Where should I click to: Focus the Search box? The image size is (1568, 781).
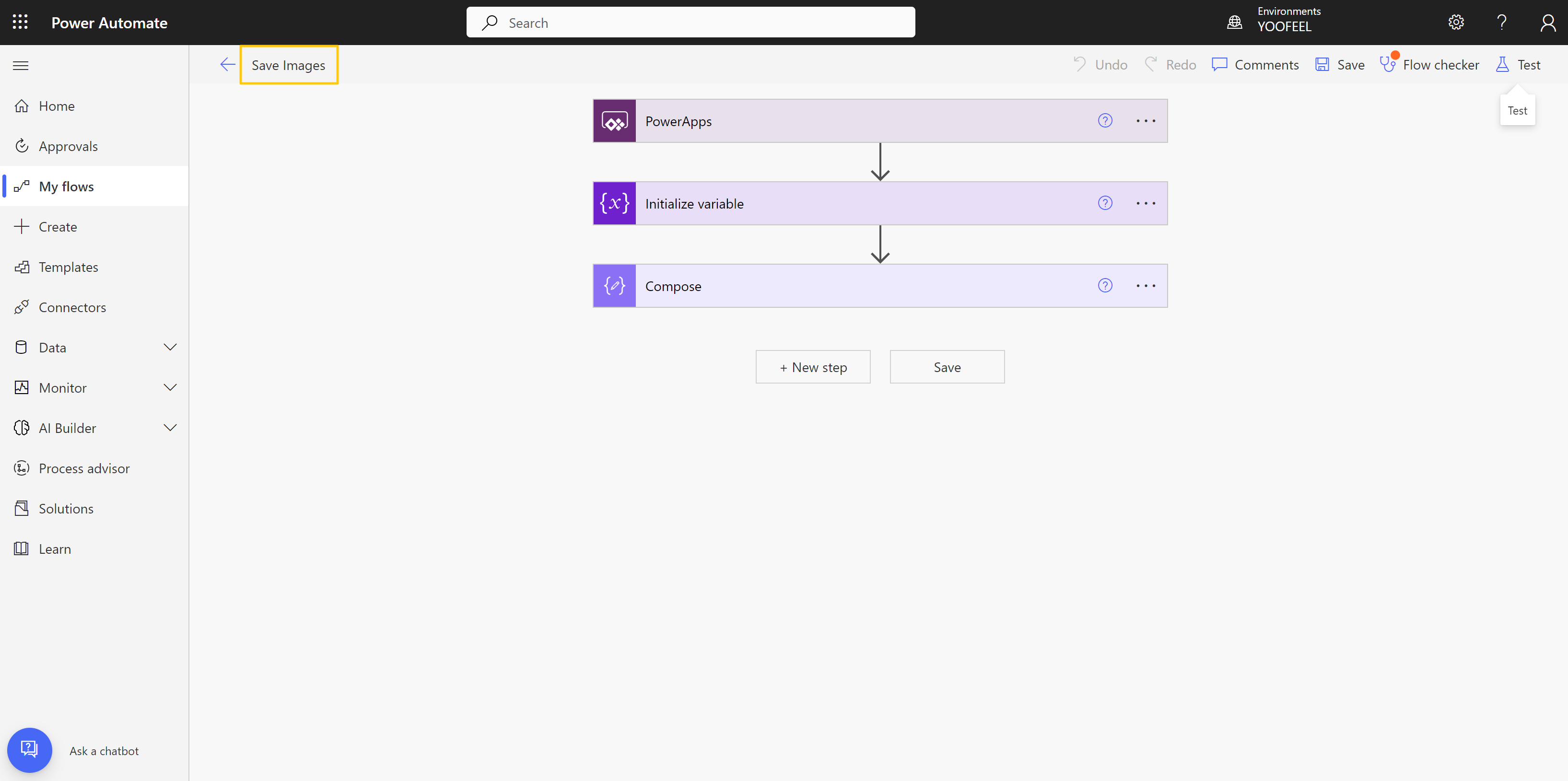[x=690, y=23]
